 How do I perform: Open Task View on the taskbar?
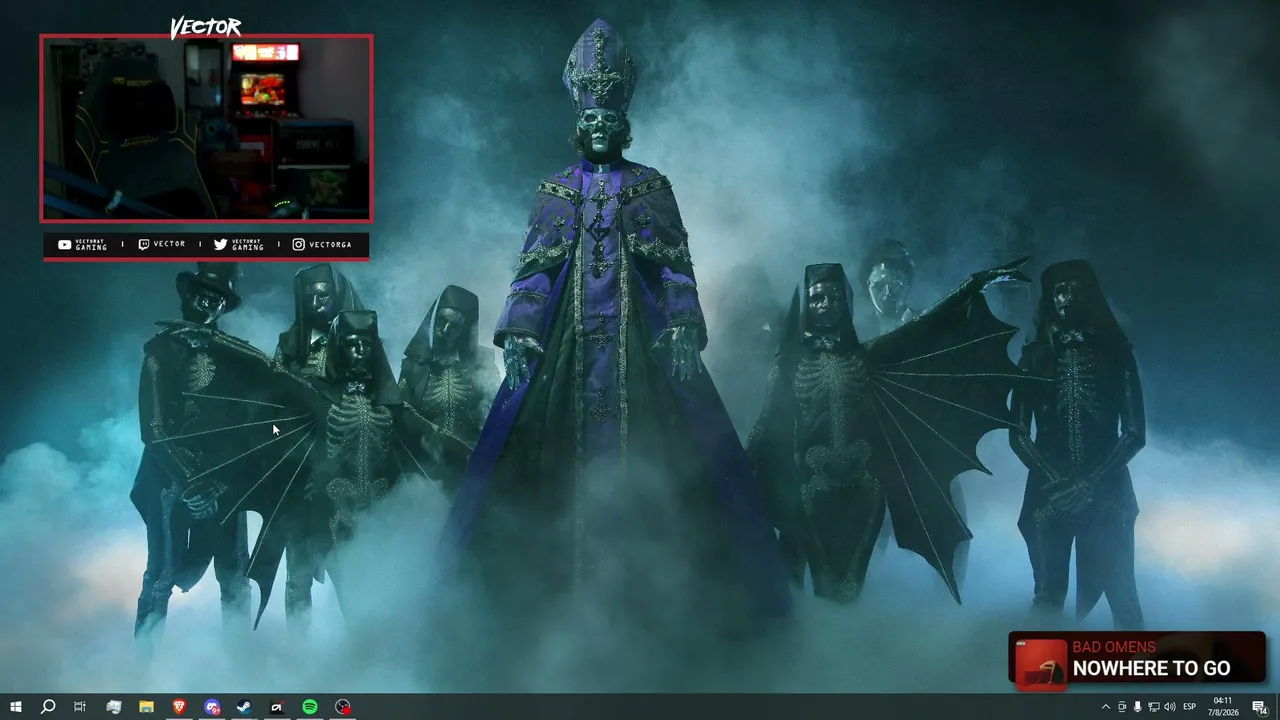80,707
